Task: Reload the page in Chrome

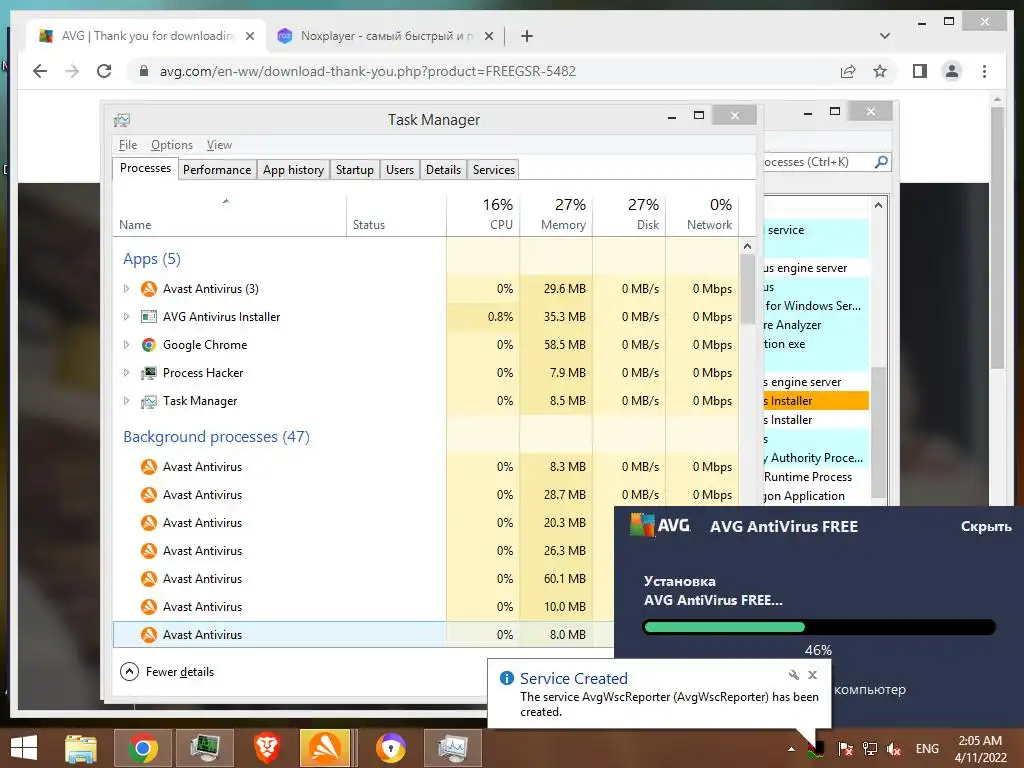Action: tap(104, 71)
